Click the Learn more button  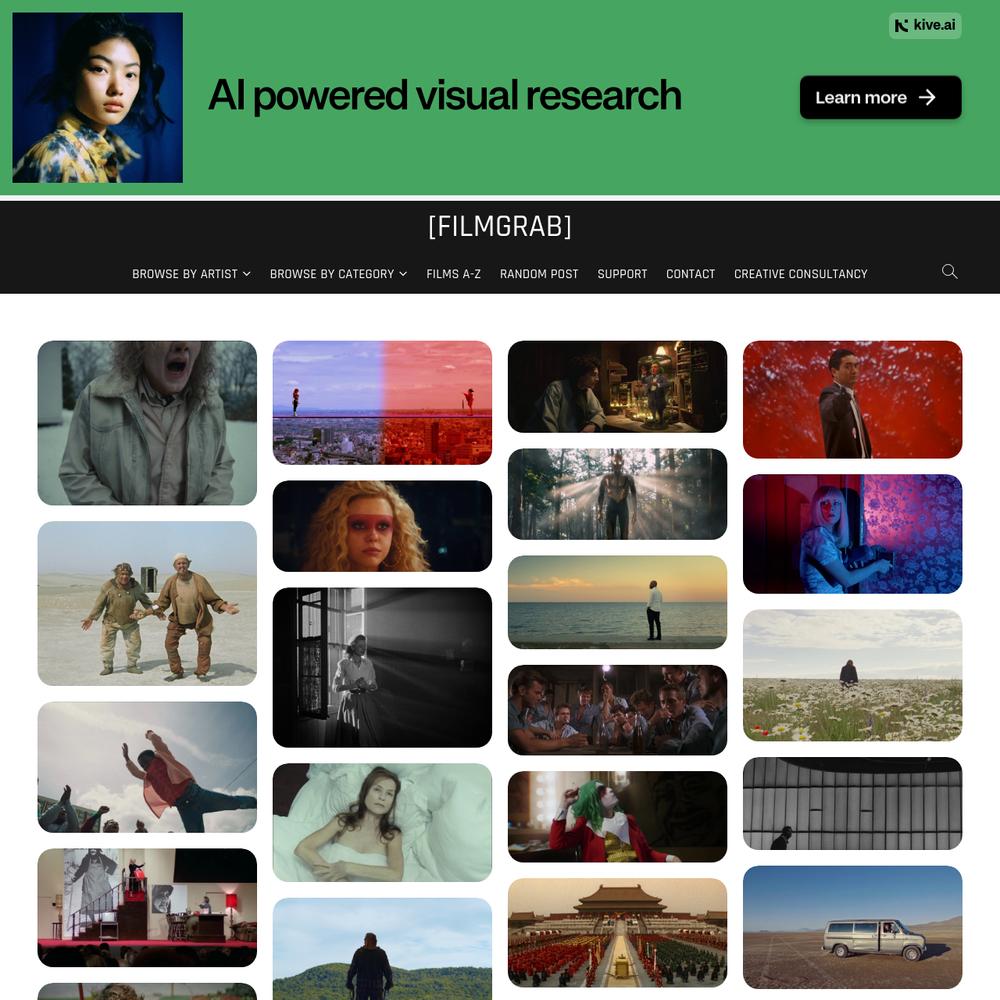(880, 98)
